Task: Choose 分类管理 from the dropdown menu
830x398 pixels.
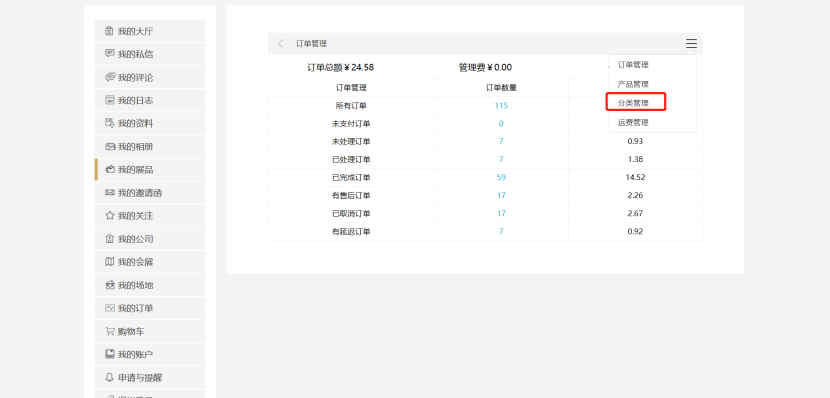Action: coord(633,103)
